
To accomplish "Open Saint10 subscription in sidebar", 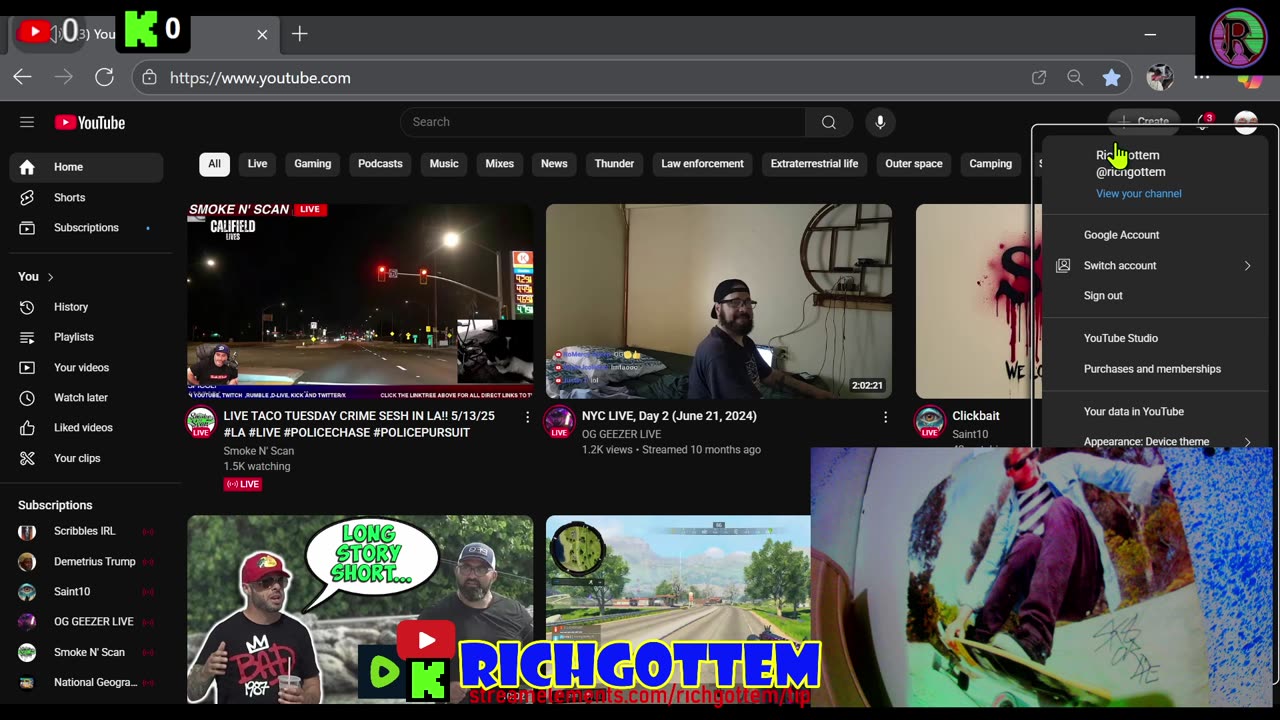I will [x=86, y=592].
